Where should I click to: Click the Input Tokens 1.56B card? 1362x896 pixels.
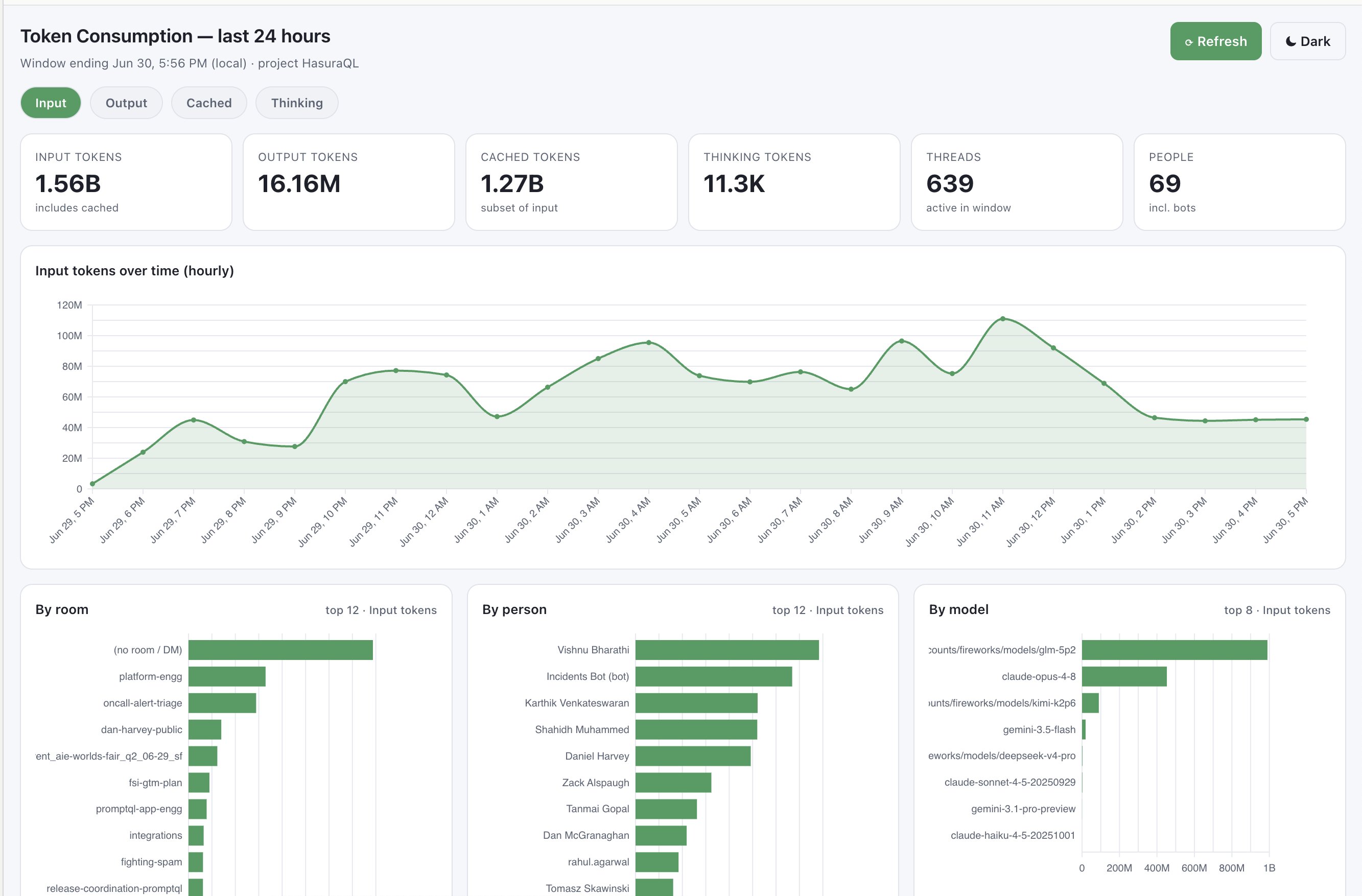(126, 182)
